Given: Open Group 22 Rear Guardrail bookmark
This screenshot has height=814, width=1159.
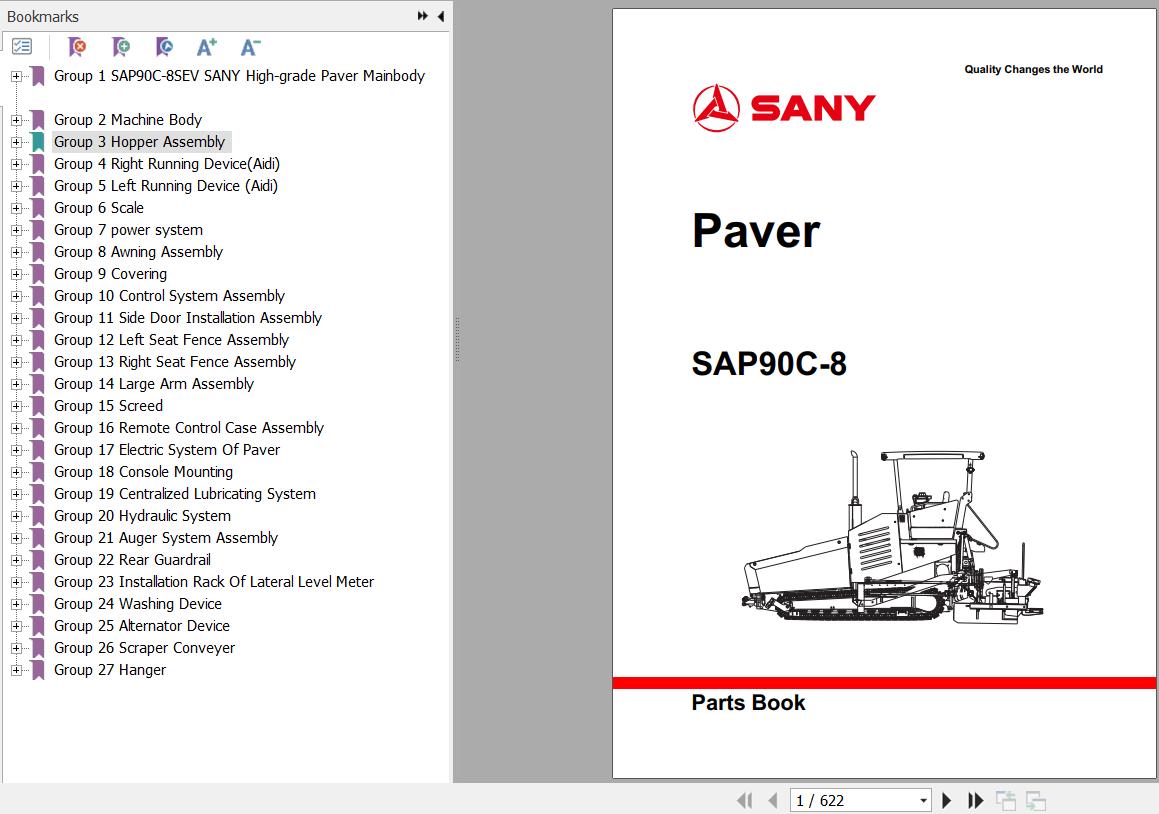Looking at the screenshot, I should (x=132, y=560).
